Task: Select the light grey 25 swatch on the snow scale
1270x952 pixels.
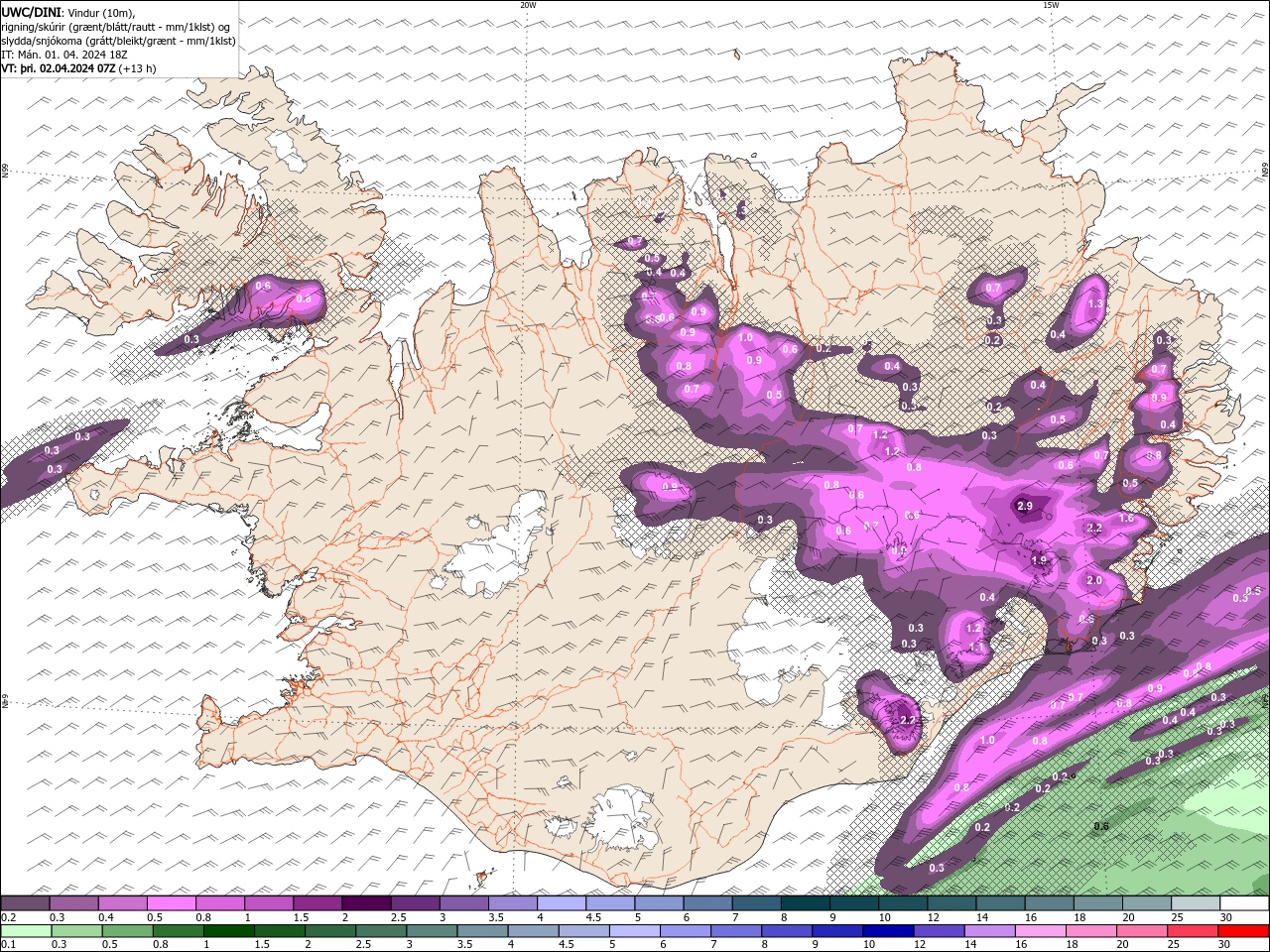Action: [x=1196, y=903]
